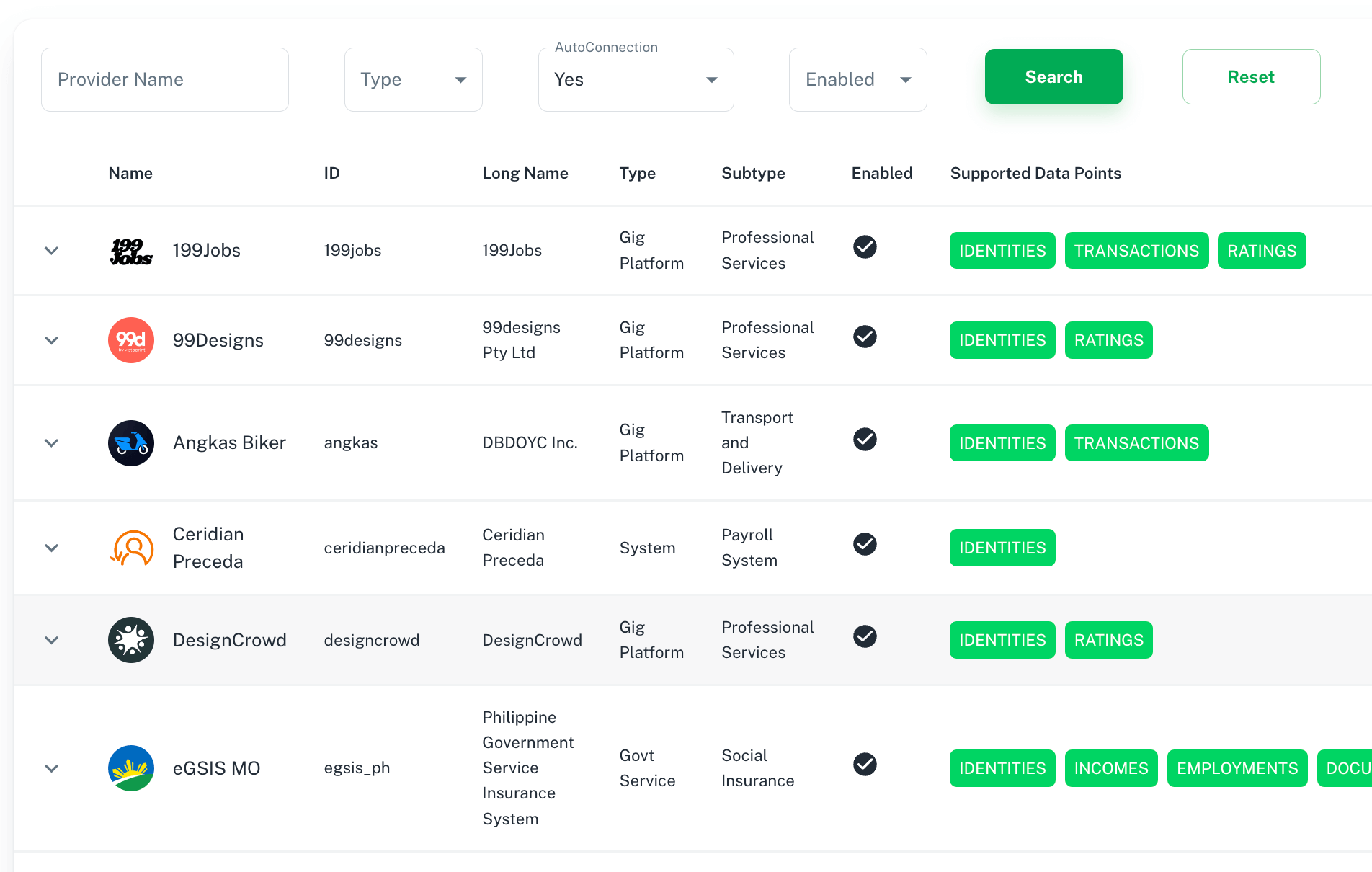Click EMPLOYMENTS tag in eGSIS MO row
The height and width of the screenshot is (872, 1372).
click(1237, 768)
